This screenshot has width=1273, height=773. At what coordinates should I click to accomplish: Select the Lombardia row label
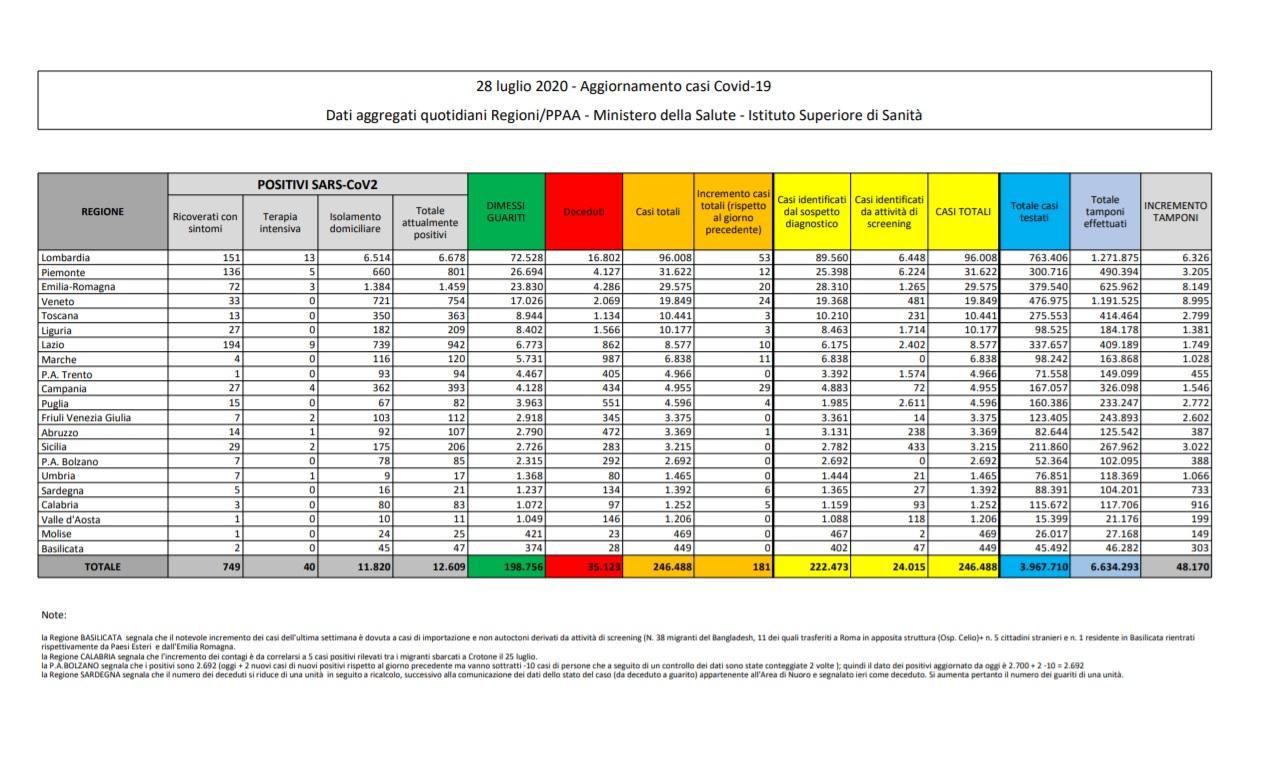(65, 257)
